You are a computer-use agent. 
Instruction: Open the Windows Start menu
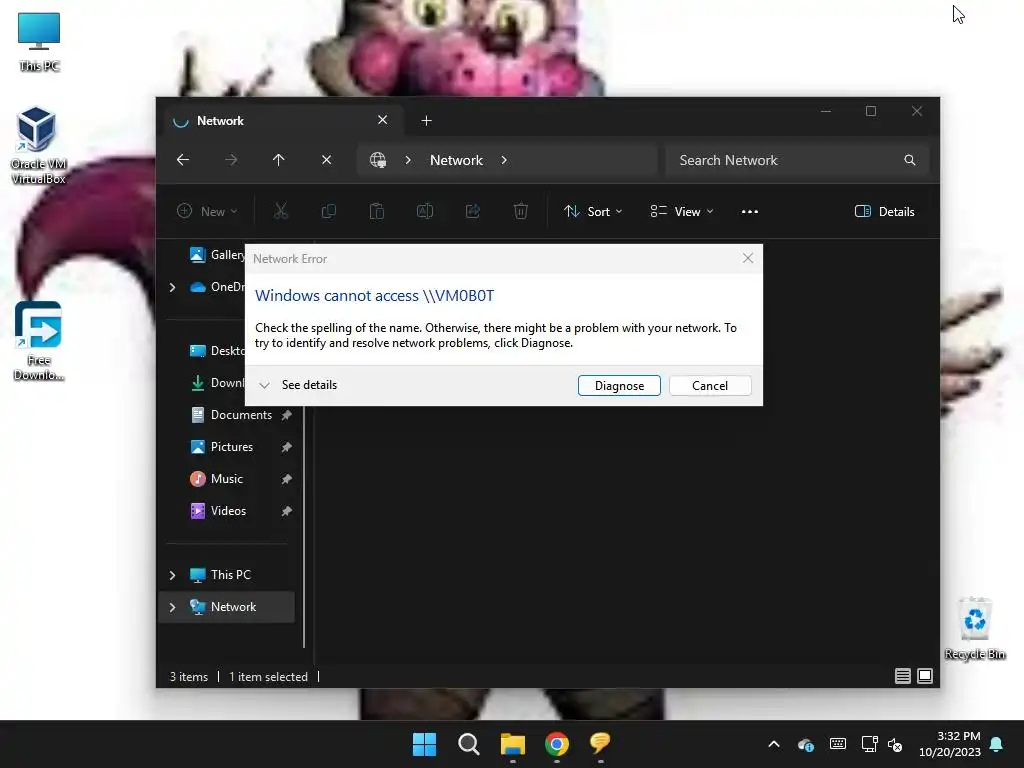pyautogui.click(x=424, y=744)
